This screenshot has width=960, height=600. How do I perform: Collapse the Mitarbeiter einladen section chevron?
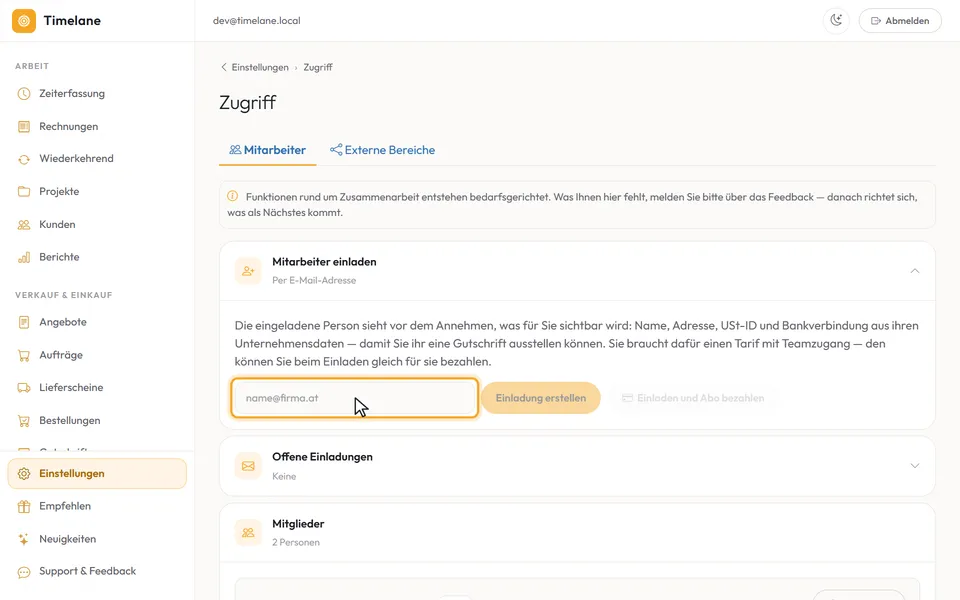(915, 271)
